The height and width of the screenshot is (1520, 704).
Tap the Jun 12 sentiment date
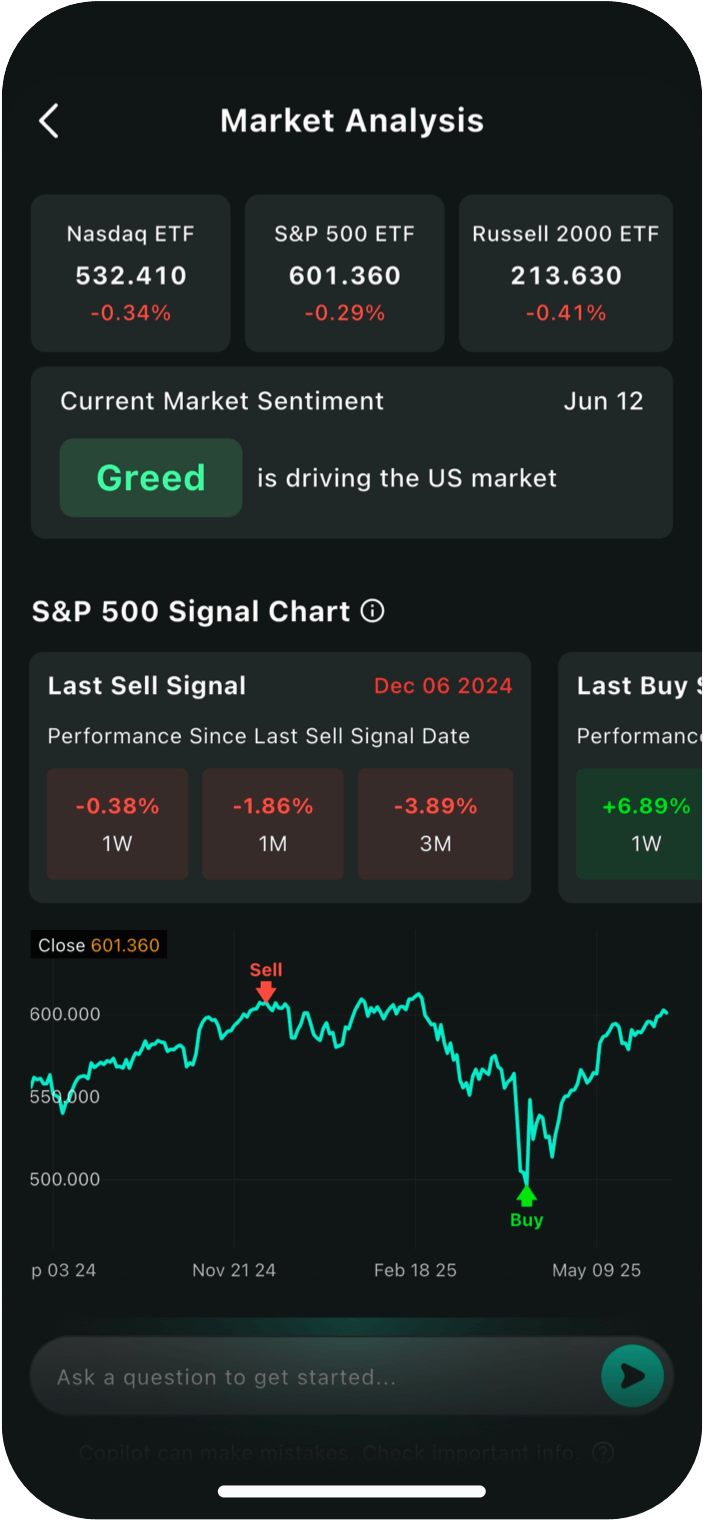click(603, 401)
